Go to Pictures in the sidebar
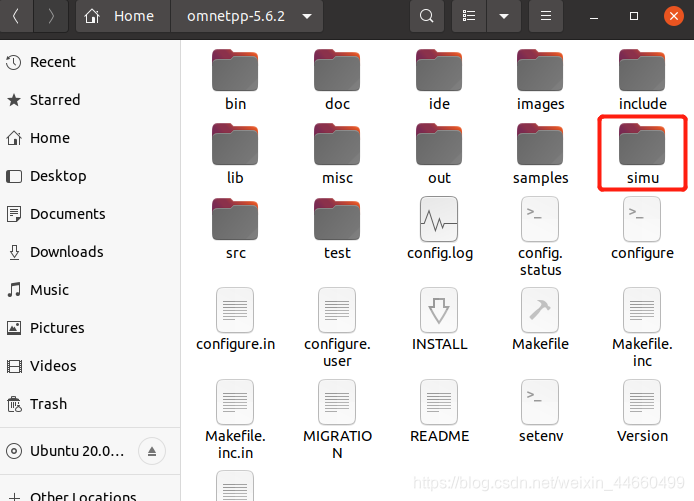Image resolution: width=694 pixels, height=501 pixels. tap(90, 328)
